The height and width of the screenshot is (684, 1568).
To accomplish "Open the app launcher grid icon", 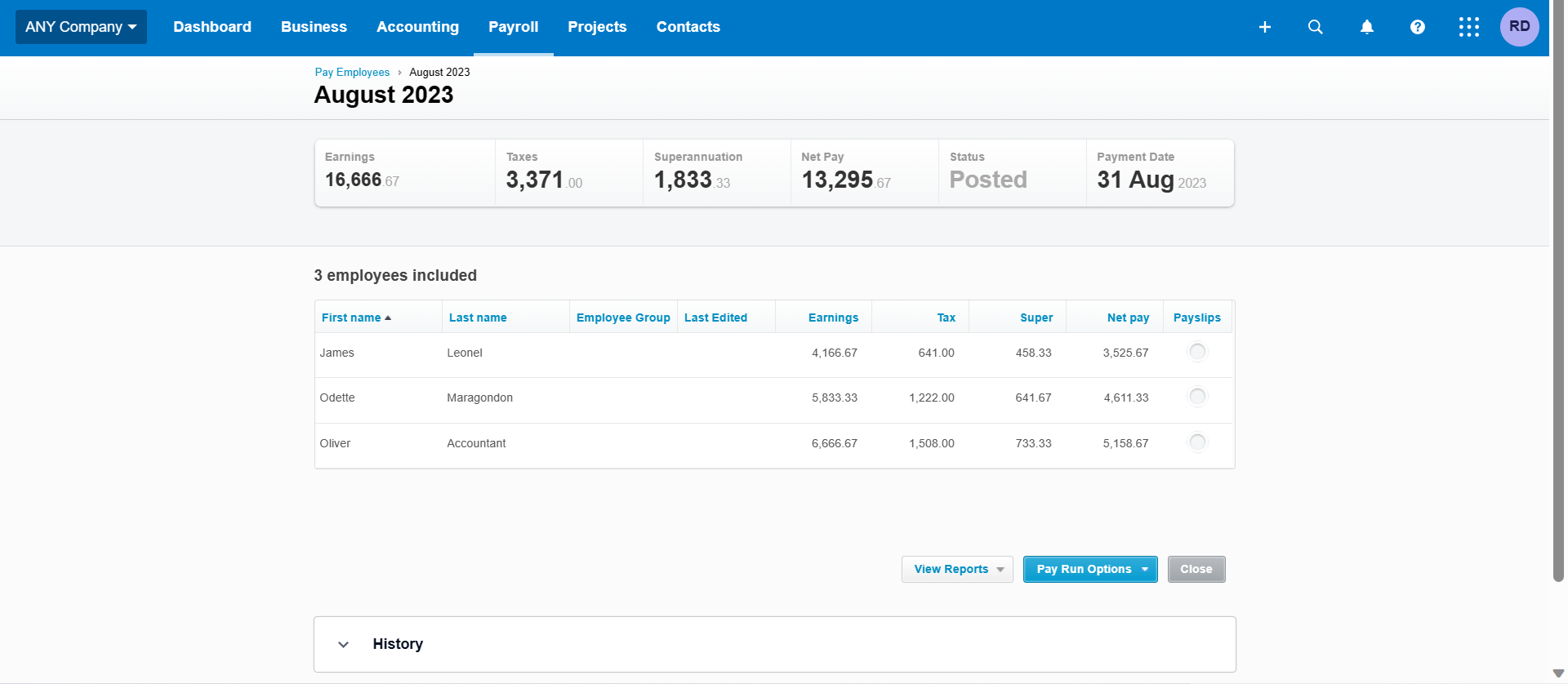I will [x=1468, y=27].
